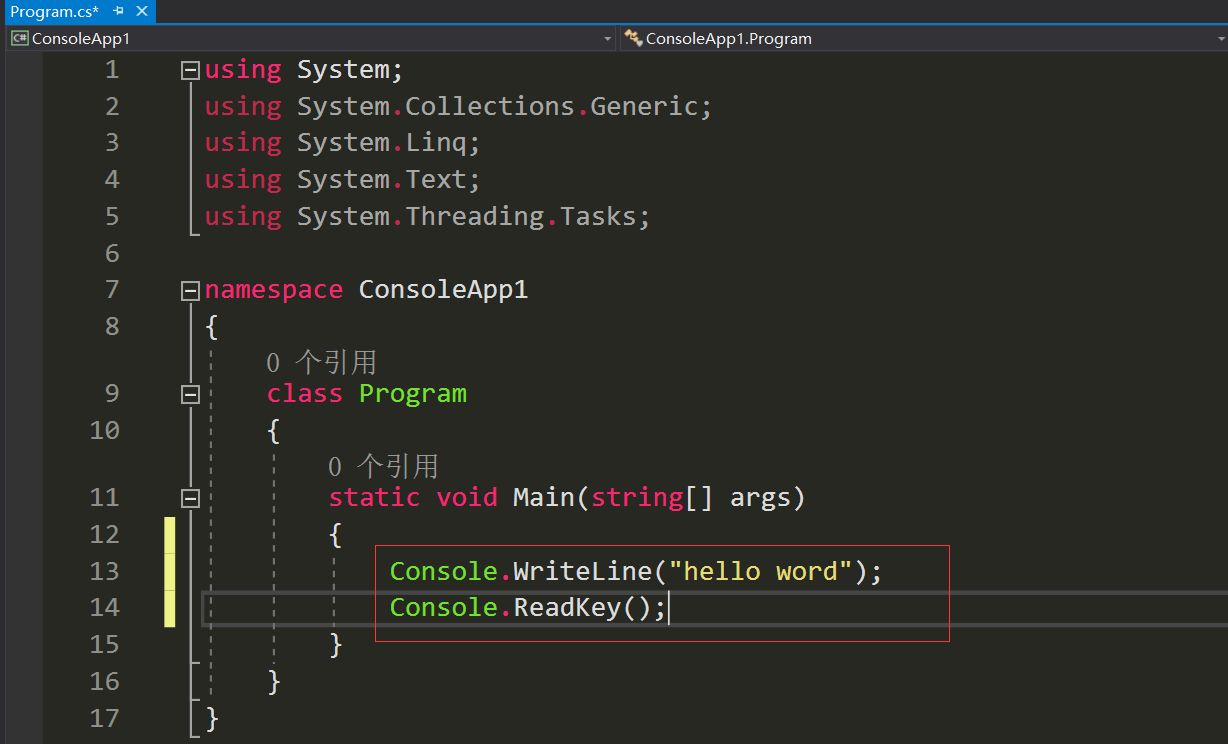The height and width of the screenshot is (744, 1228).
Task: Click the args parameter
Action: point(760,498)
